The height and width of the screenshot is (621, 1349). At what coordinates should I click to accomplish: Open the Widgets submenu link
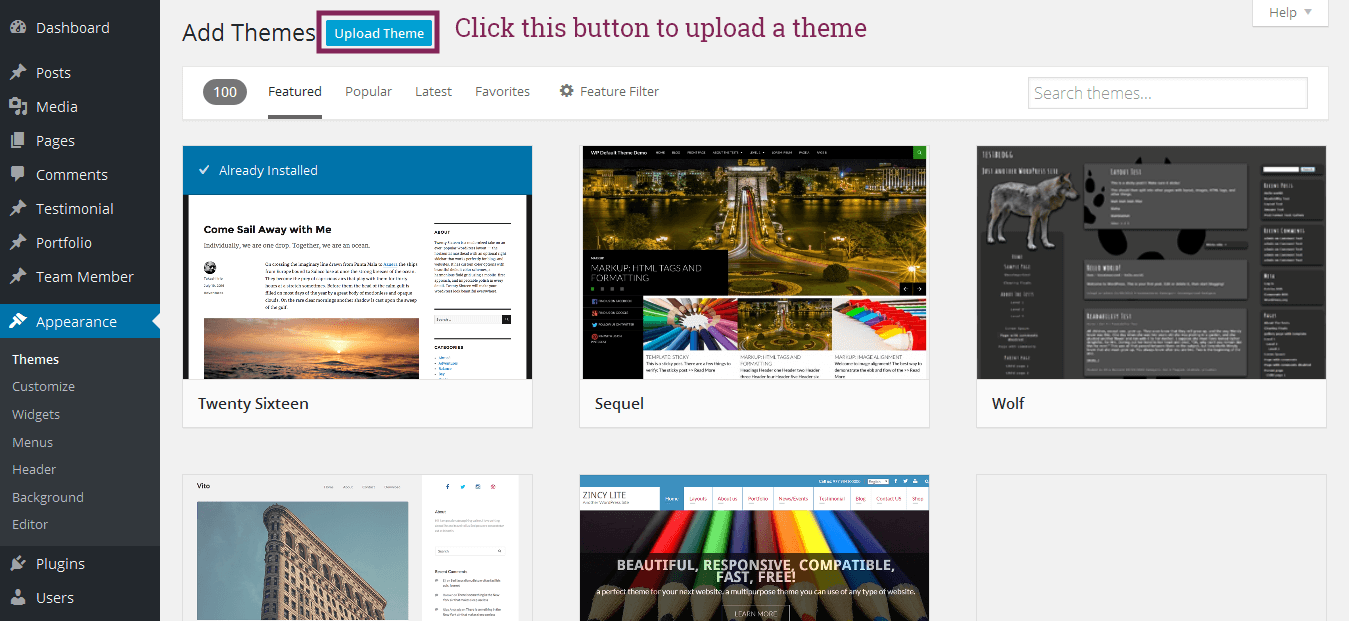[x=36, y=414]
